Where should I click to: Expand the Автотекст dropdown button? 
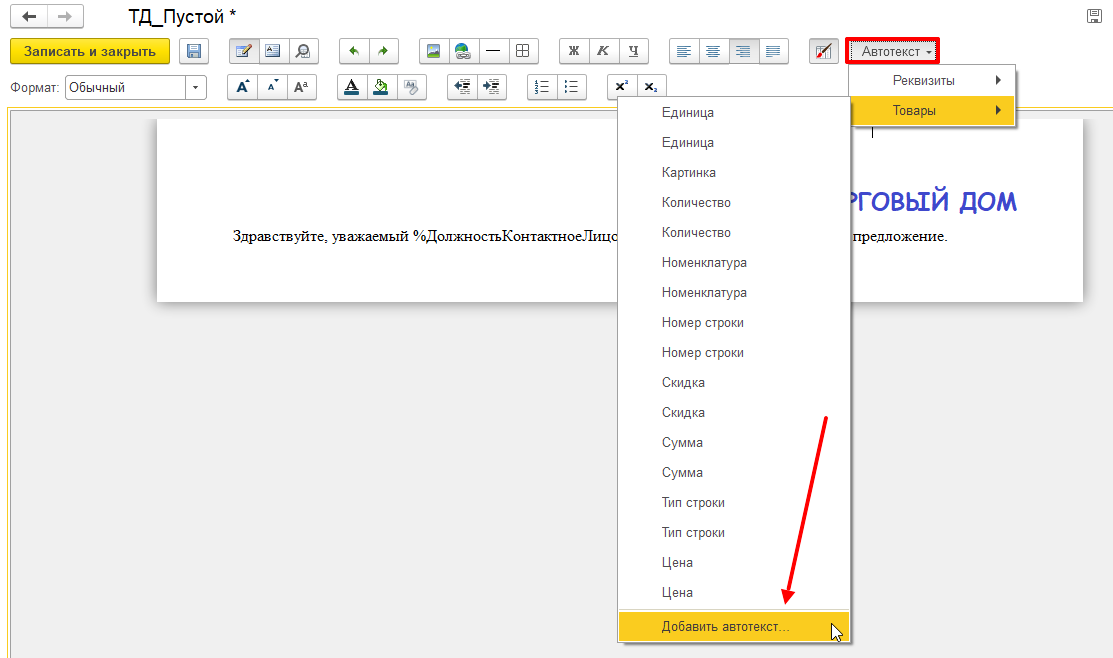(893, 51)
